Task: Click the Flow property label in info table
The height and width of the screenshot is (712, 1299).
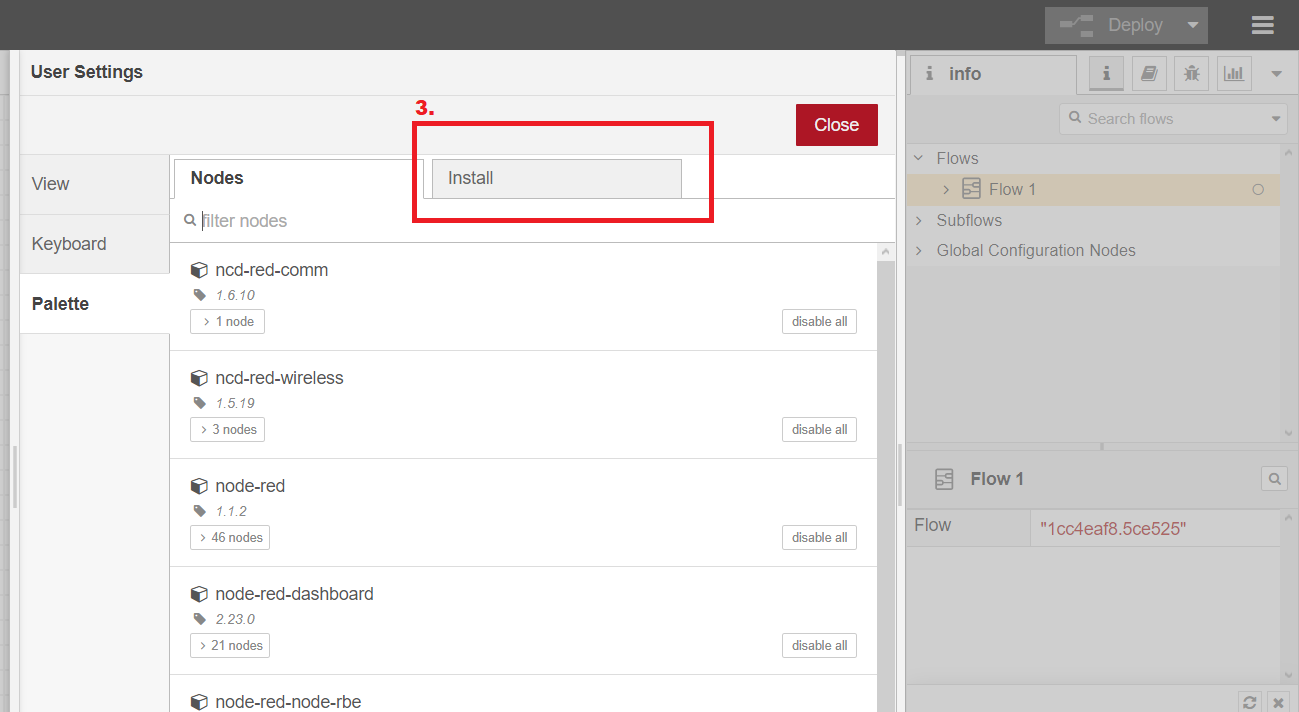Action: tap(932, 525)
